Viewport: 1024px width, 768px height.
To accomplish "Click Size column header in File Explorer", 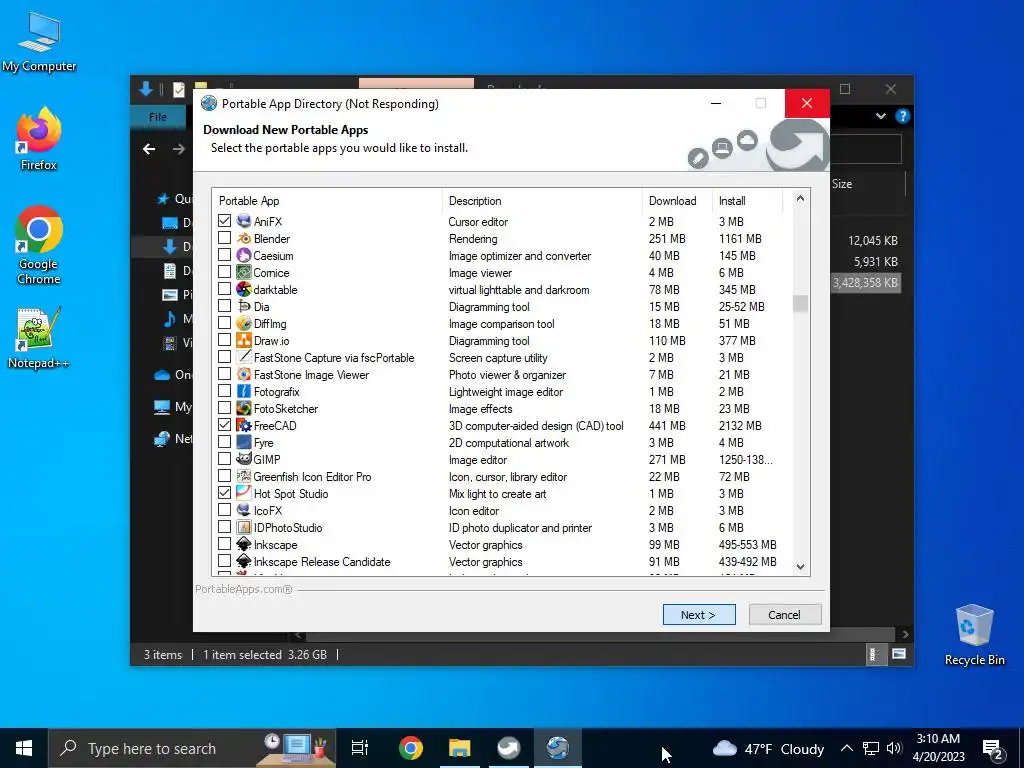I will [x=842, y=184].
